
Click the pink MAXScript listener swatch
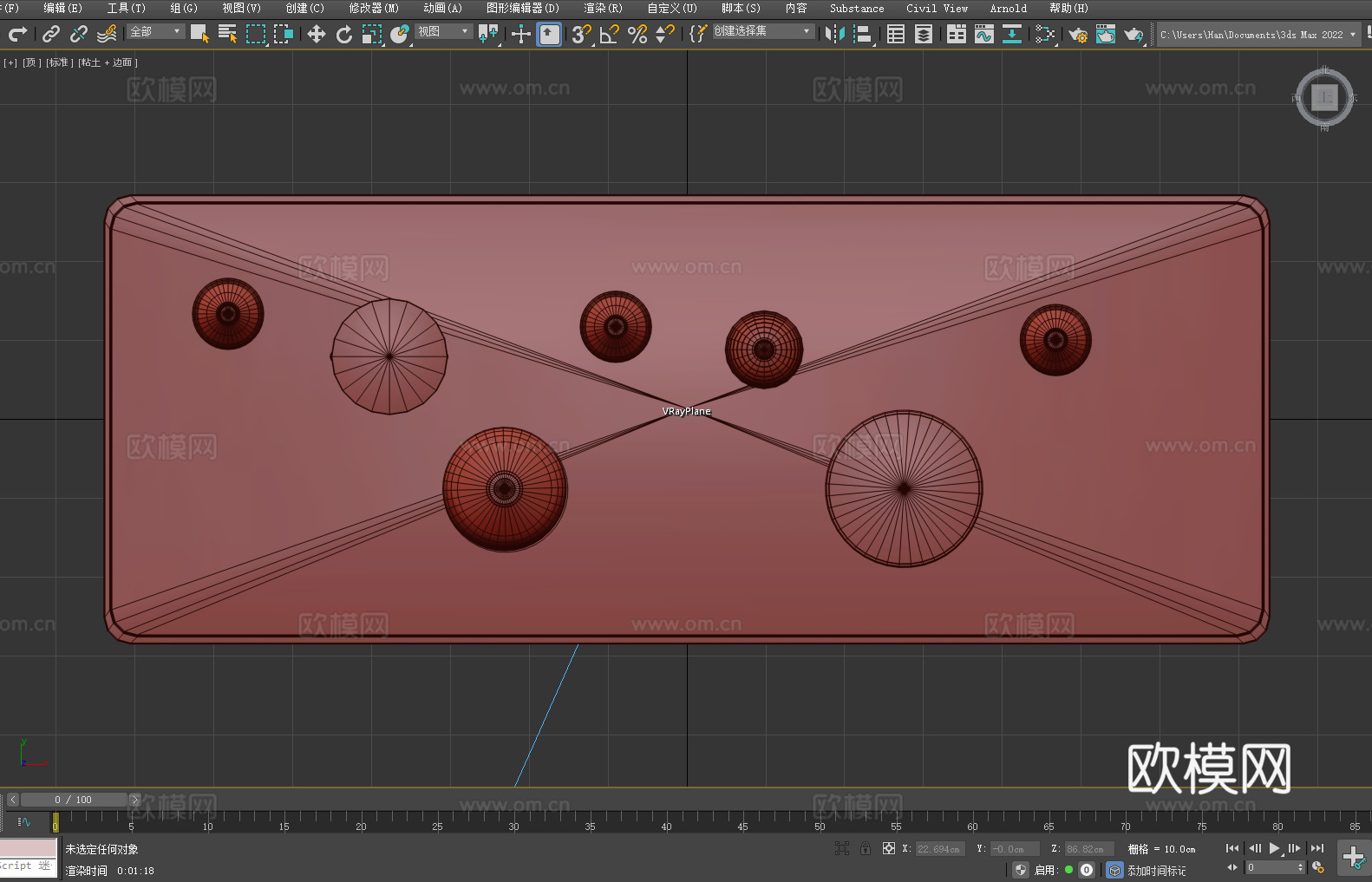click(x=28, y=848)
